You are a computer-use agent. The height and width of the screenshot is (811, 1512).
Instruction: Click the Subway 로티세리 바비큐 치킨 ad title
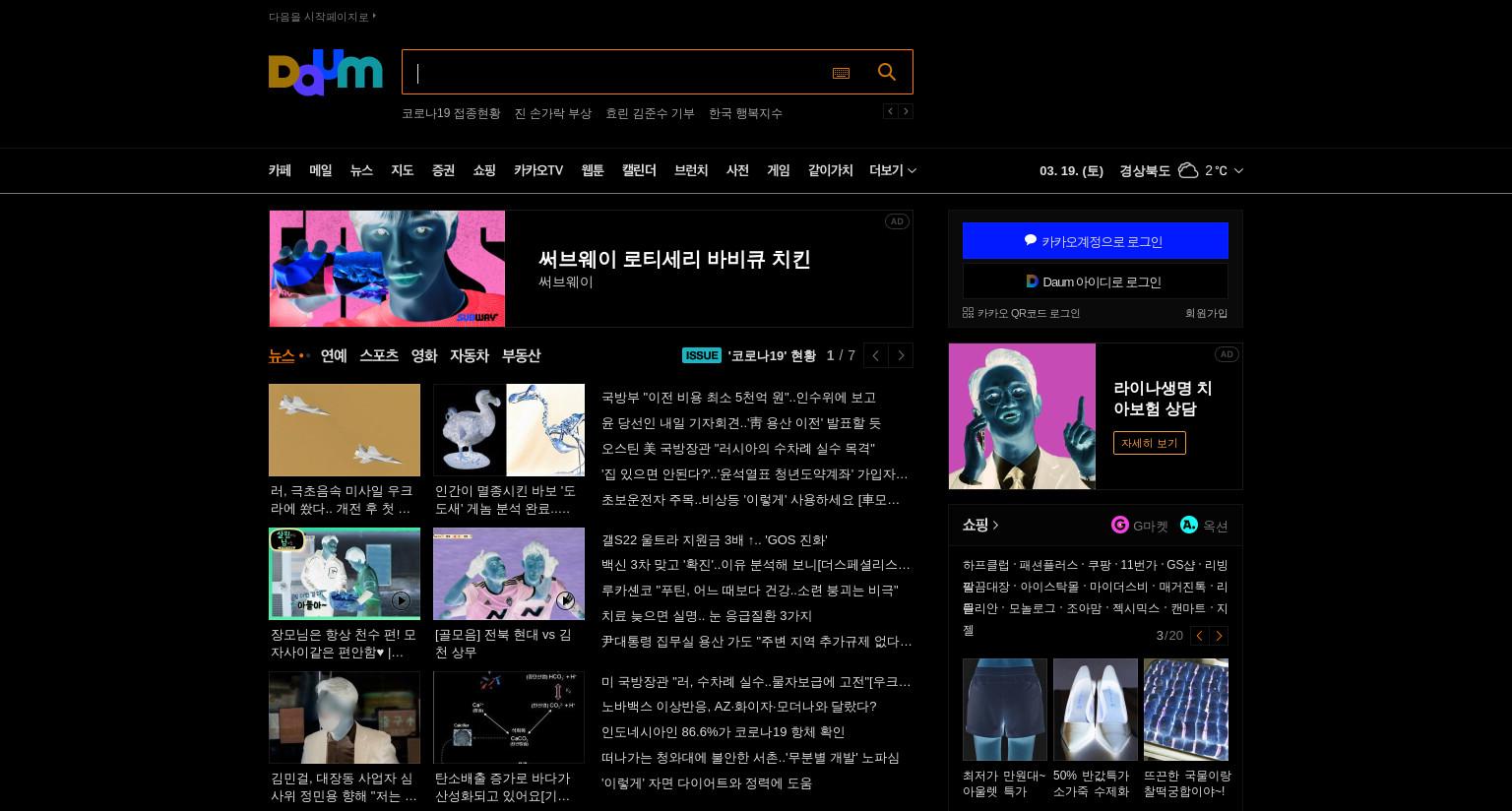[x=674, y=259]
